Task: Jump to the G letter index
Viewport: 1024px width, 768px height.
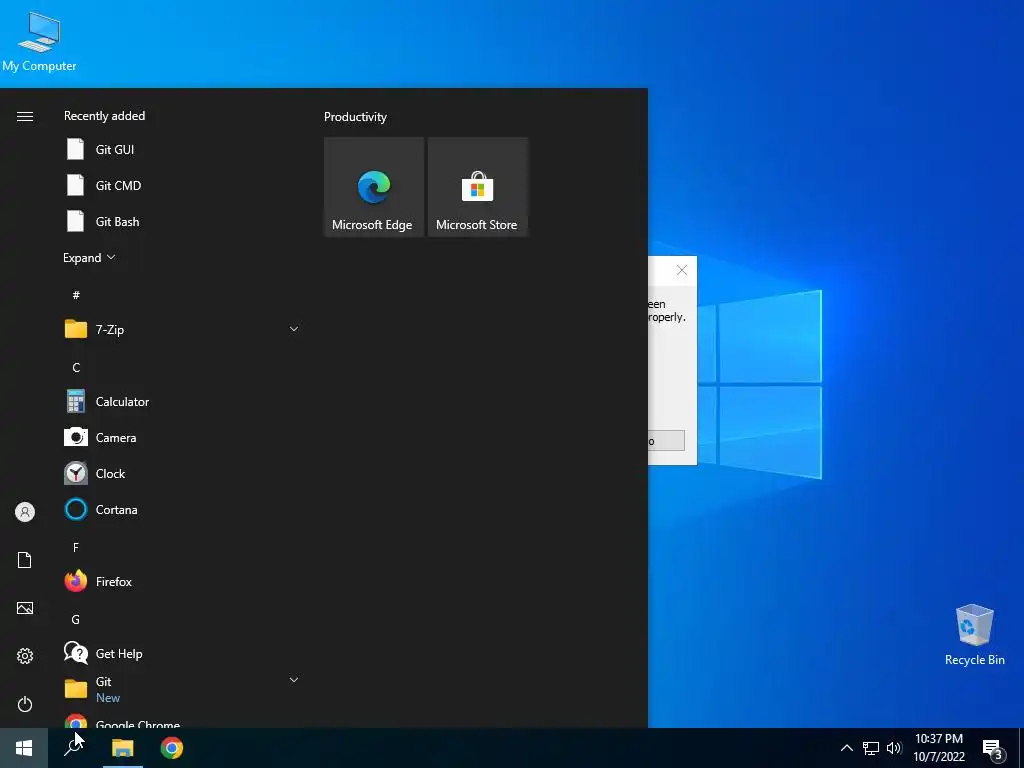Action: coord(76,619)
